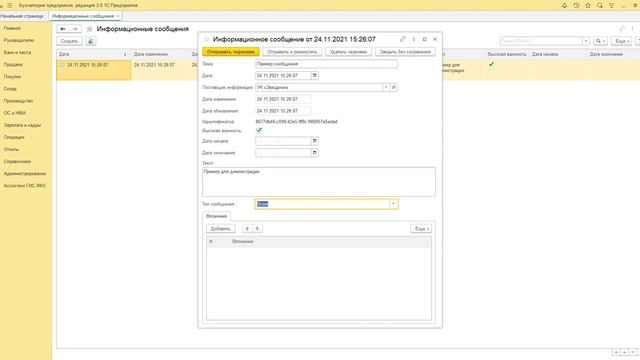Open Отчеты section in sidebar
640x360 pixels.
pos(11,149)
